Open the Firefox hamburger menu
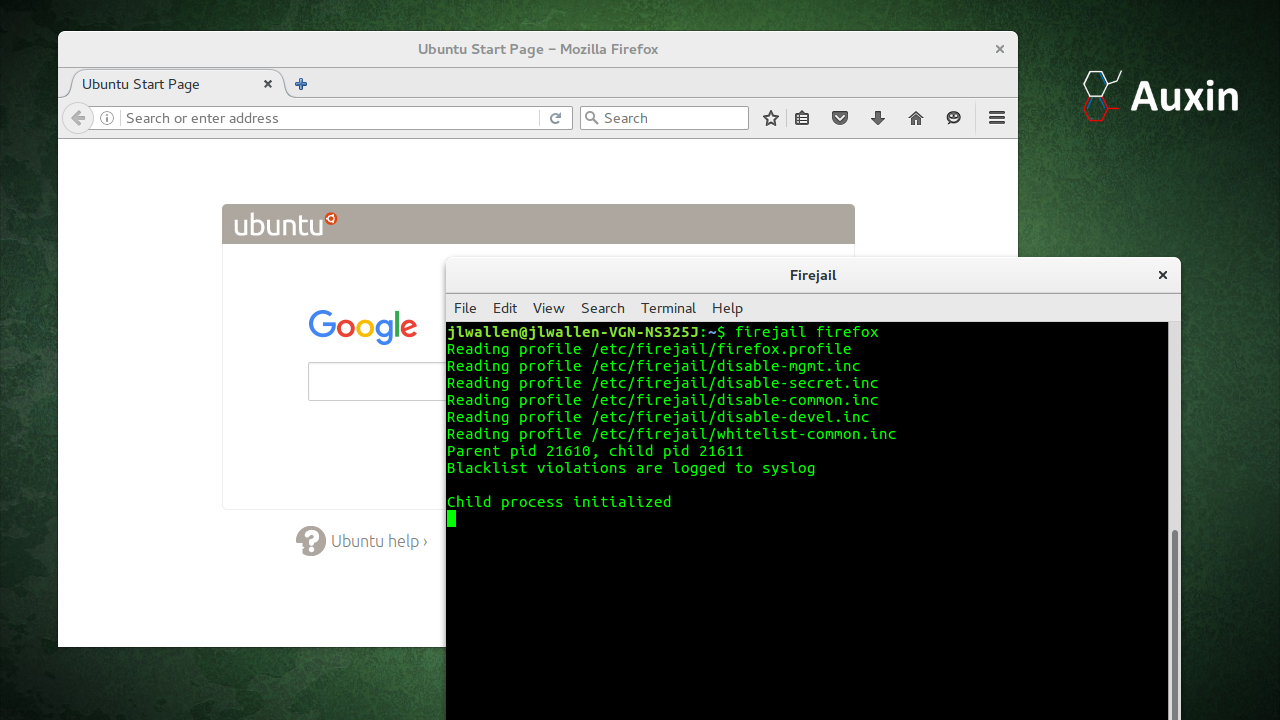Viewport: 1280px width, 720px height. pos(996,118)
